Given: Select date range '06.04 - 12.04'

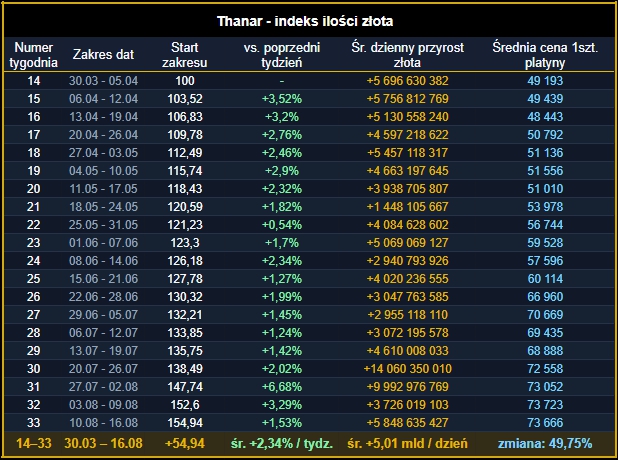Looking at the screenshot, I should pyautogui.click(x=103, y=99).
